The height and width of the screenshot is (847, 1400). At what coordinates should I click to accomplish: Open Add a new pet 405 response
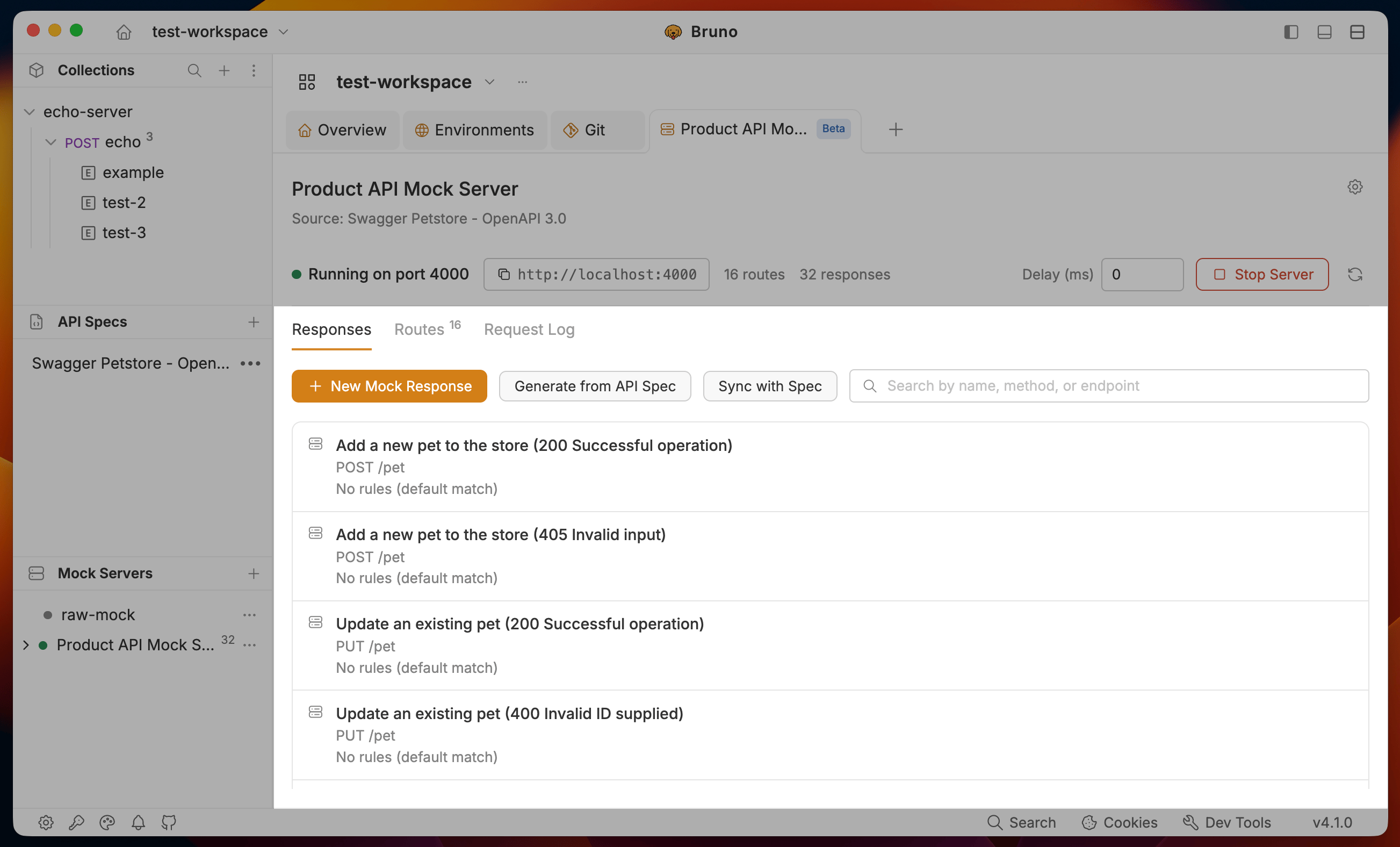[830, 557]
